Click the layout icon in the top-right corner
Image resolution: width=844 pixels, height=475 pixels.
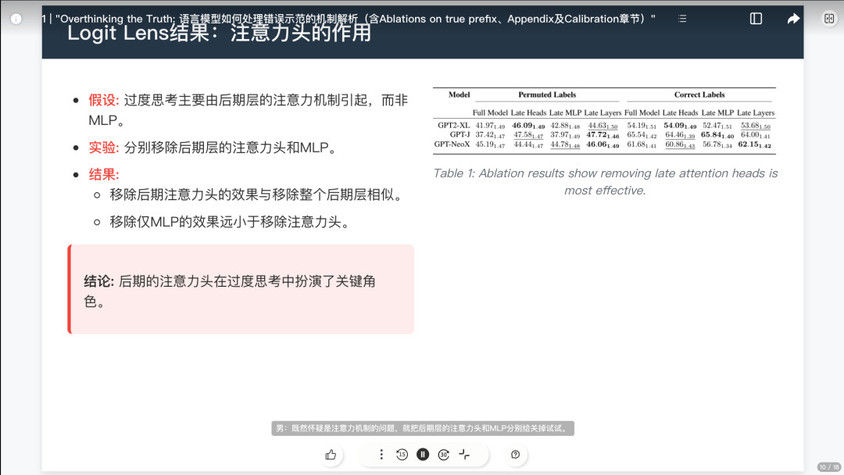829,19
